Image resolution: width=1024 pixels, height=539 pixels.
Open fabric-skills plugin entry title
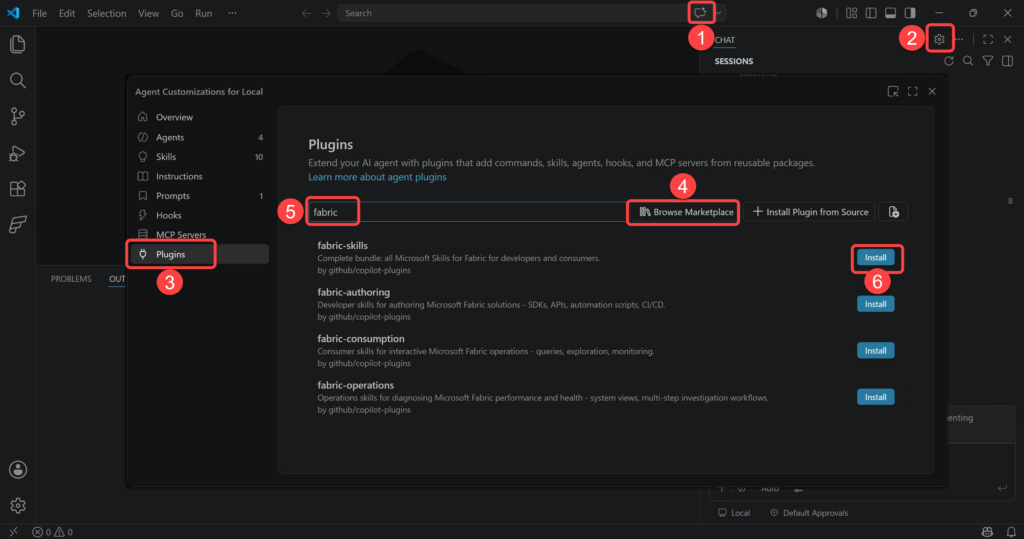coord(342,246)
